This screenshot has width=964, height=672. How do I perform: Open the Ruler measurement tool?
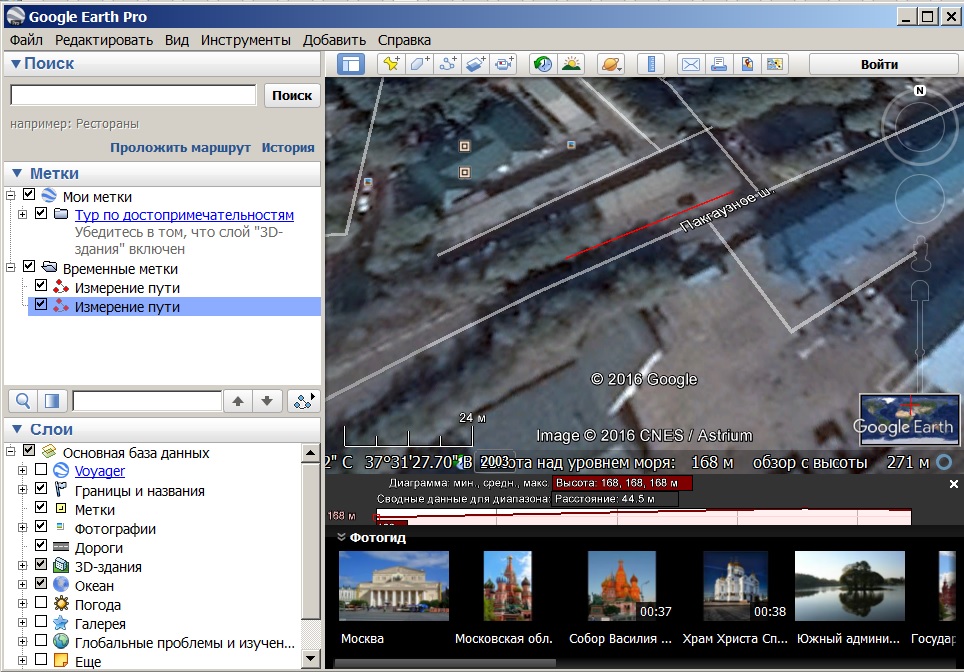click(x=651, y=64)
